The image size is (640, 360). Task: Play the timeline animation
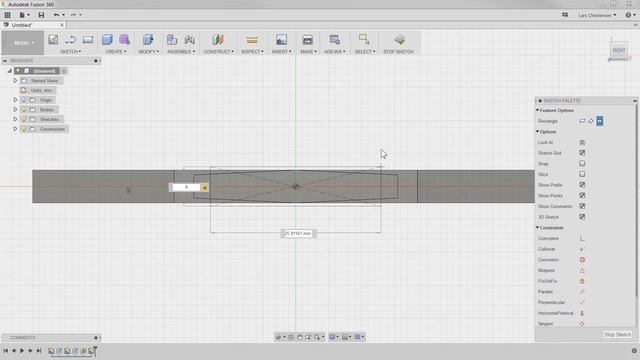coord(22,351)
